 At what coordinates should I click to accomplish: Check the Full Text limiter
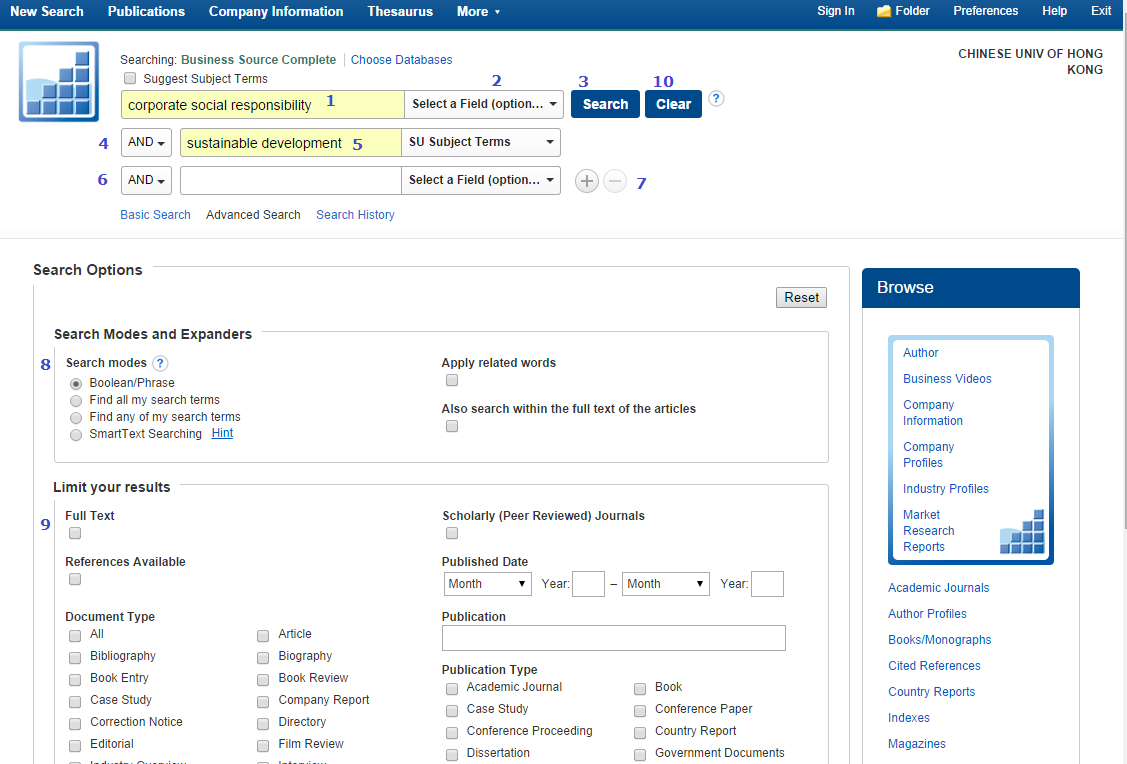click(x=74, y=533)
